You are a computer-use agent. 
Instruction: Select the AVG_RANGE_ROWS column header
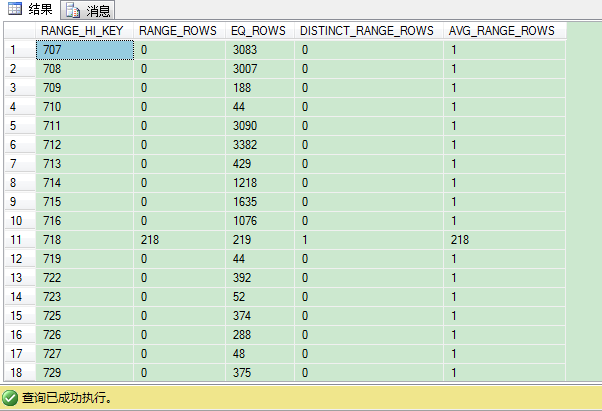(504, 31)
